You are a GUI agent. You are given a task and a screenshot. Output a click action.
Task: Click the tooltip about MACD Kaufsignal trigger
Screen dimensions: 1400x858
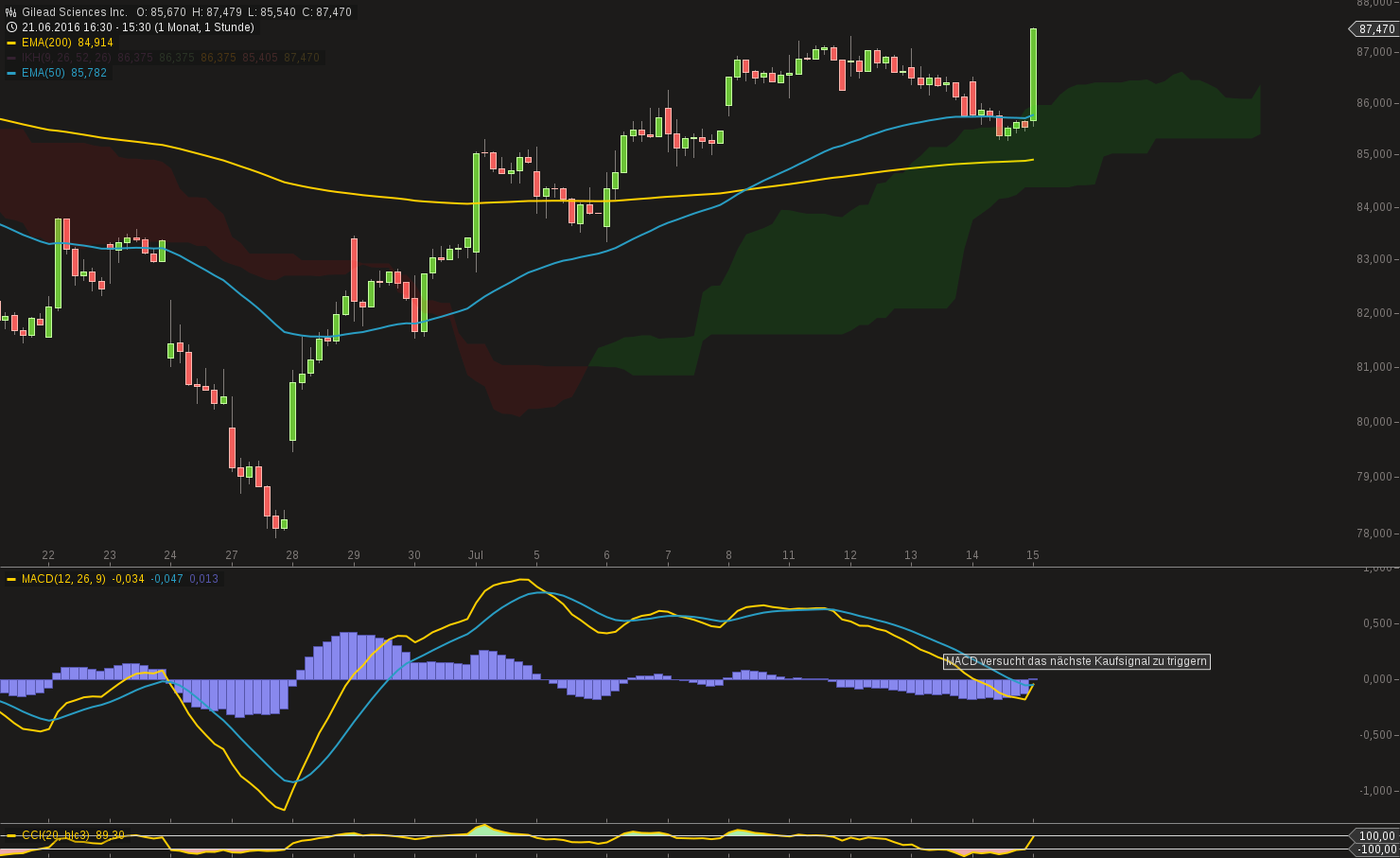click(x=1076, y=660)
